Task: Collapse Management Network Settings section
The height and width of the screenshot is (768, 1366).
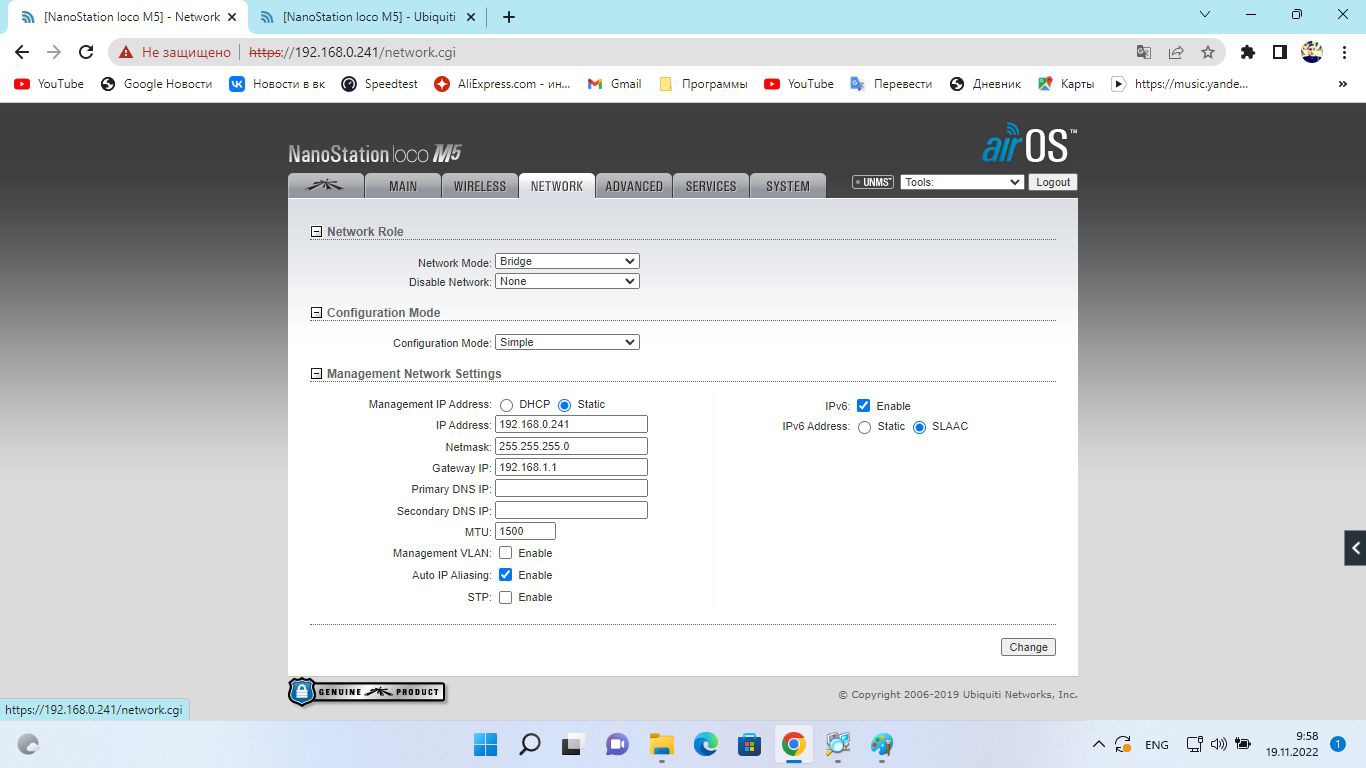Action: click(317, 373)
